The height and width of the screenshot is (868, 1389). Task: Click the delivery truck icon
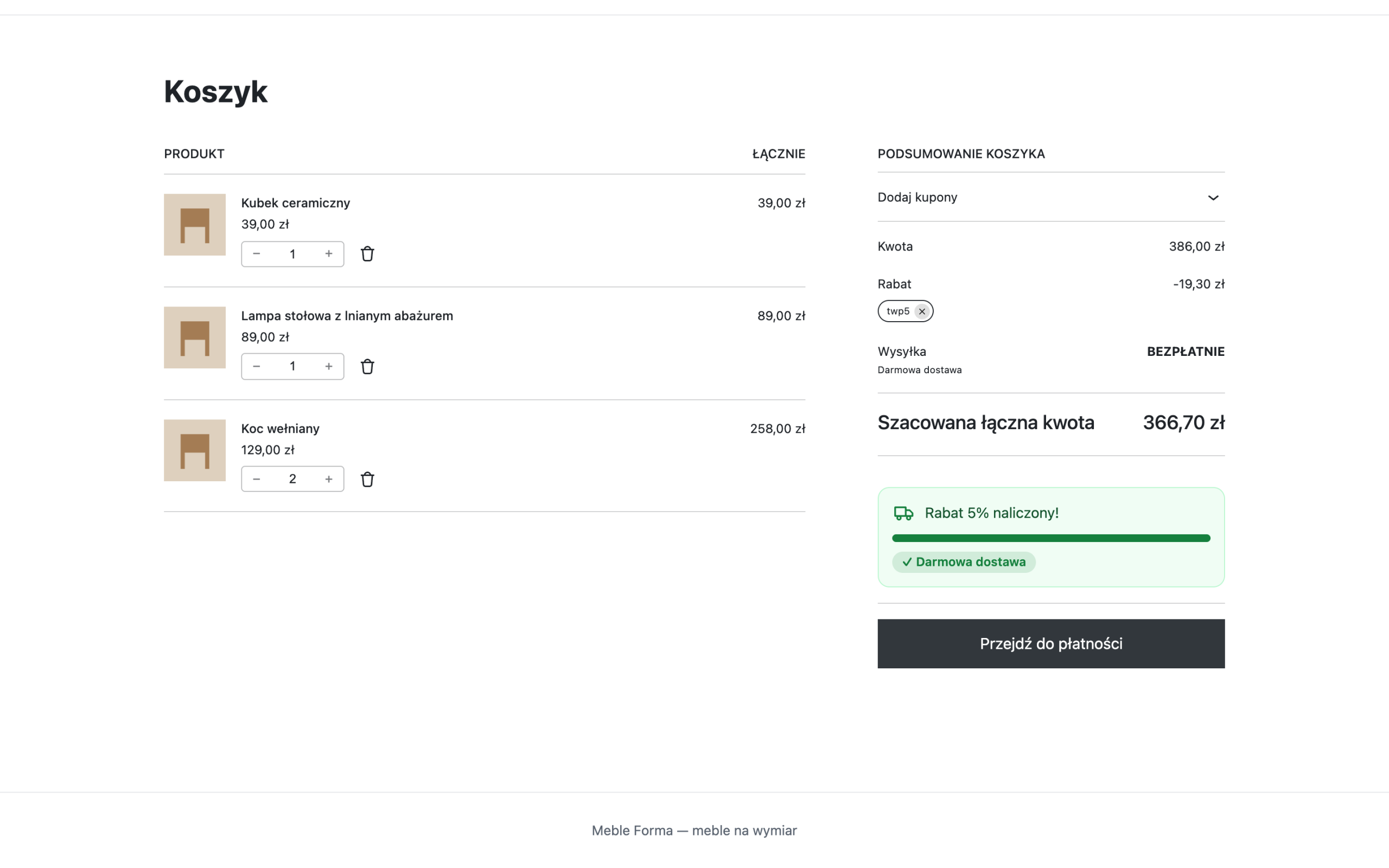coord(903,513)
